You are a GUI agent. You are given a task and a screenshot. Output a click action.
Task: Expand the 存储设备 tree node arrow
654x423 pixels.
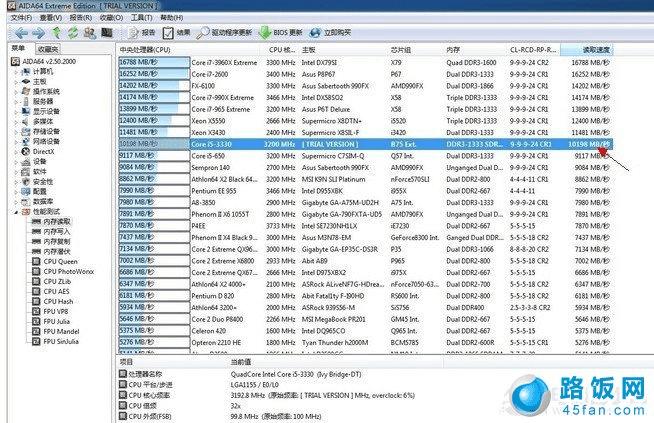(17, 131)
